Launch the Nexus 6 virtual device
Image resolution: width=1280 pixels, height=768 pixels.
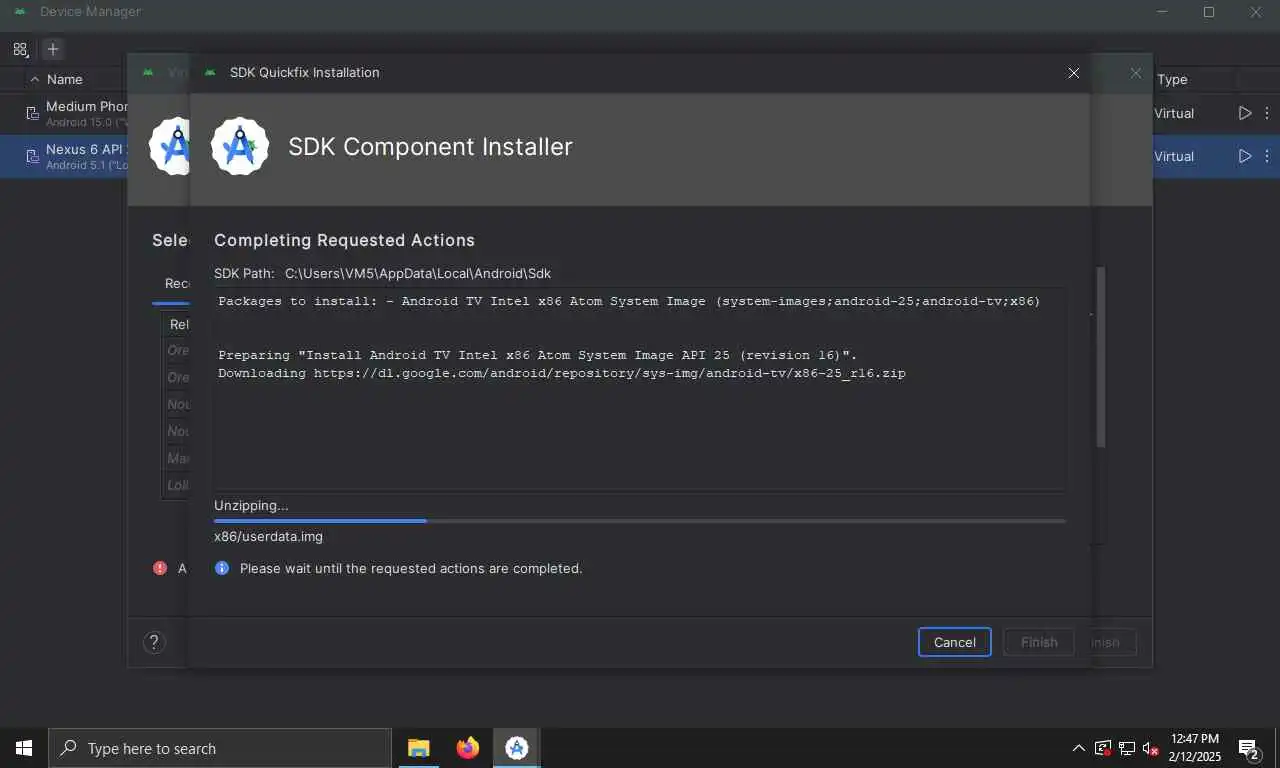tap(1245, 156)
